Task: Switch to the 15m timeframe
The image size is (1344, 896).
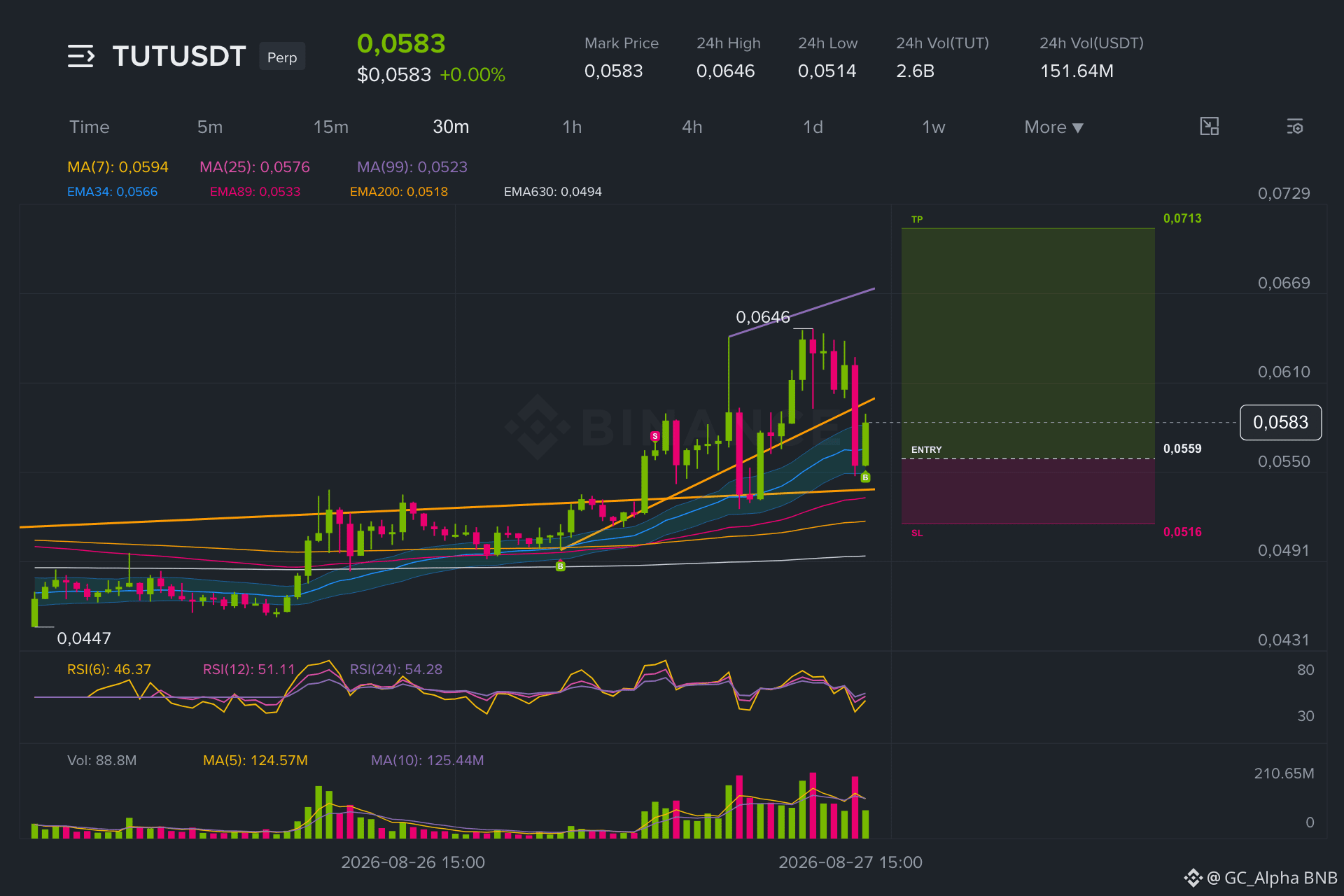Action: [331, 127]
